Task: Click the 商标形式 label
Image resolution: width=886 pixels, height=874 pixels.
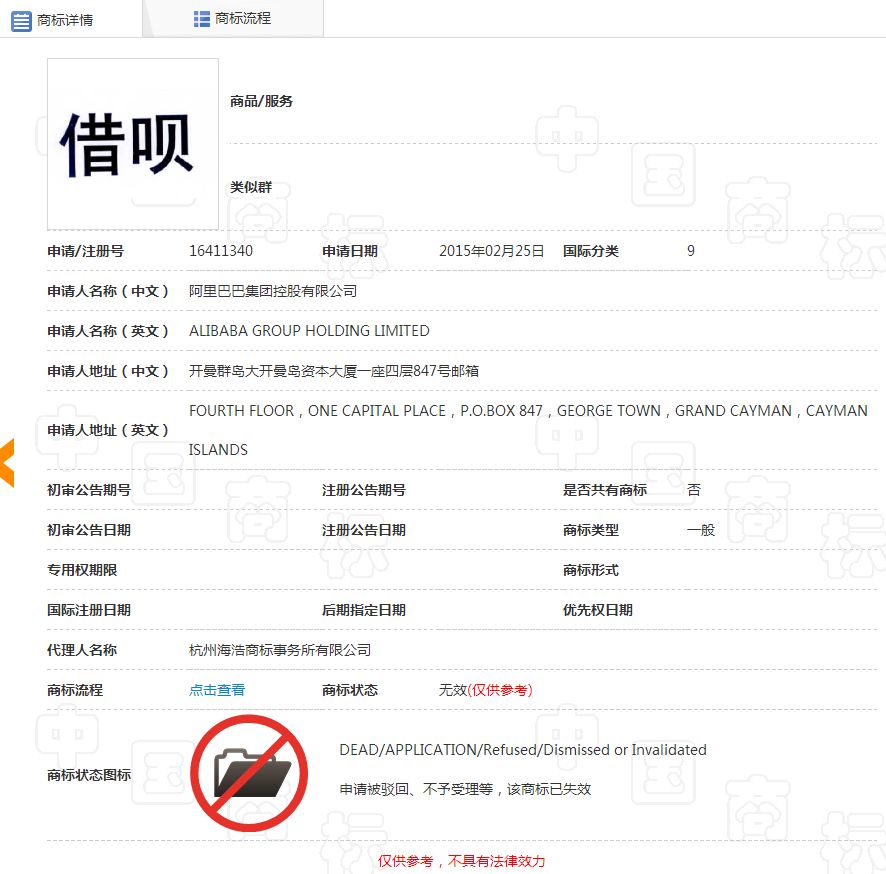Action: (x=590, y=570)
